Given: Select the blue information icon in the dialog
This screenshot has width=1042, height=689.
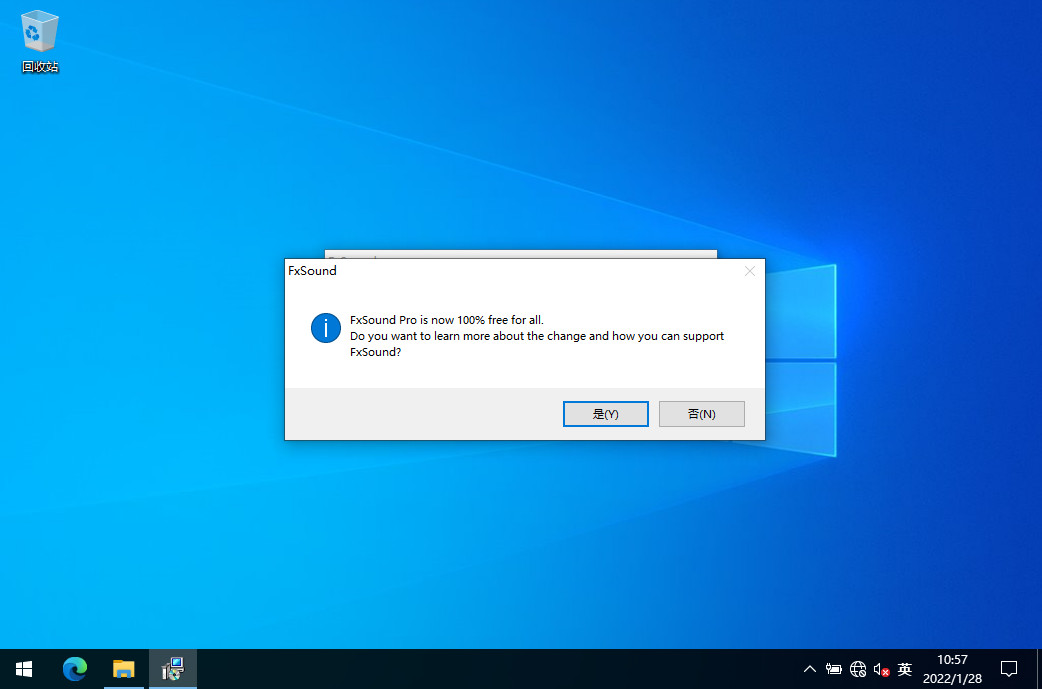Looking at the screenshot, I should coord(326,328).
